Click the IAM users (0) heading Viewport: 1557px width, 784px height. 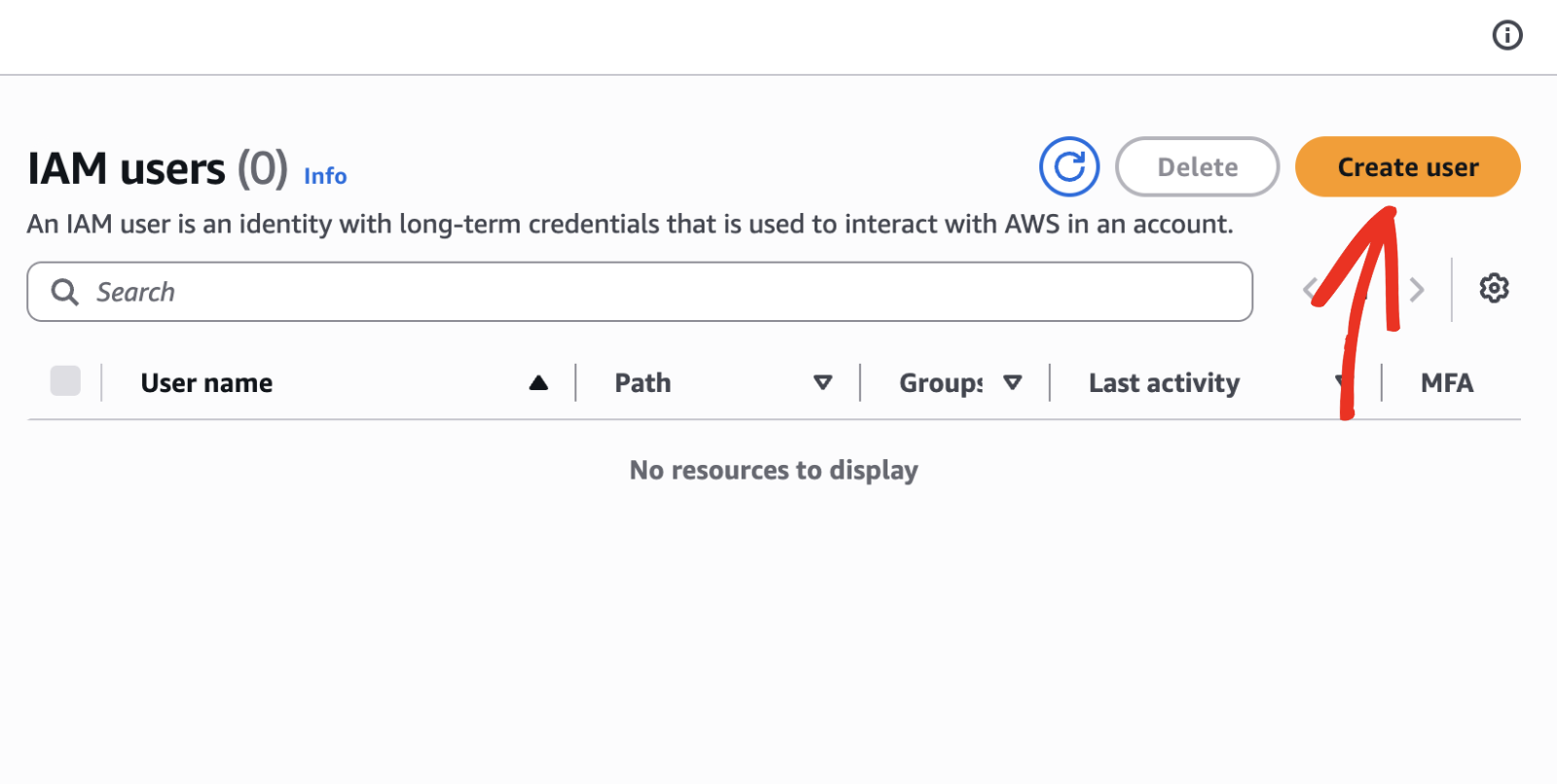(x=158, y=169)
